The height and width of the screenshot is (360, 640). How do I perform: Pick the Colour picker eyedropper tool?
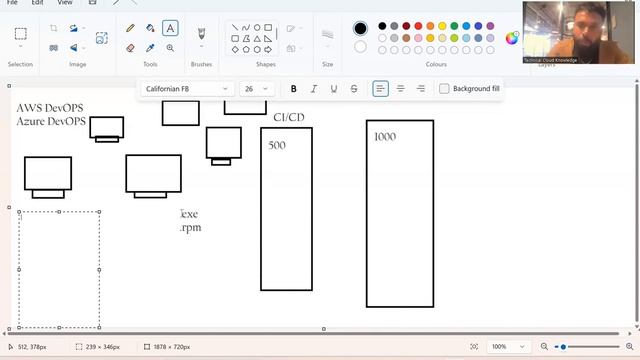point(150,48)
